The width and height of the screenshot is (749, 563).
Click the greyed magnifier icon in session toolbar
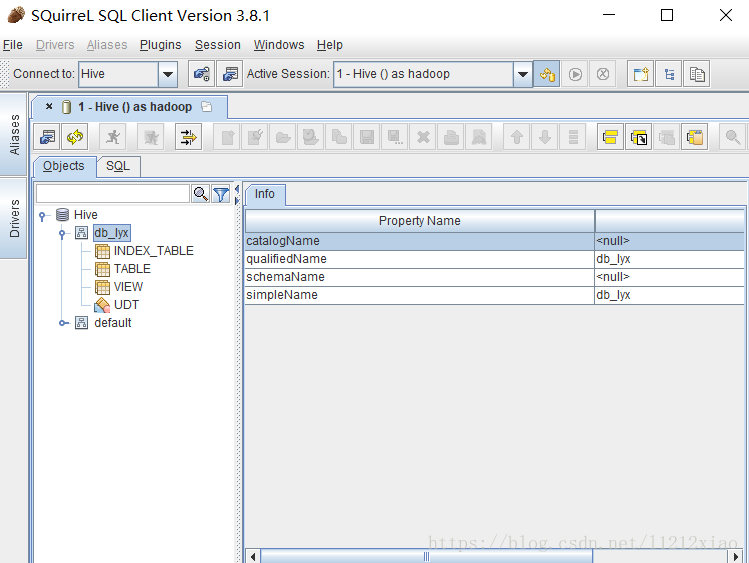[732, 138]
